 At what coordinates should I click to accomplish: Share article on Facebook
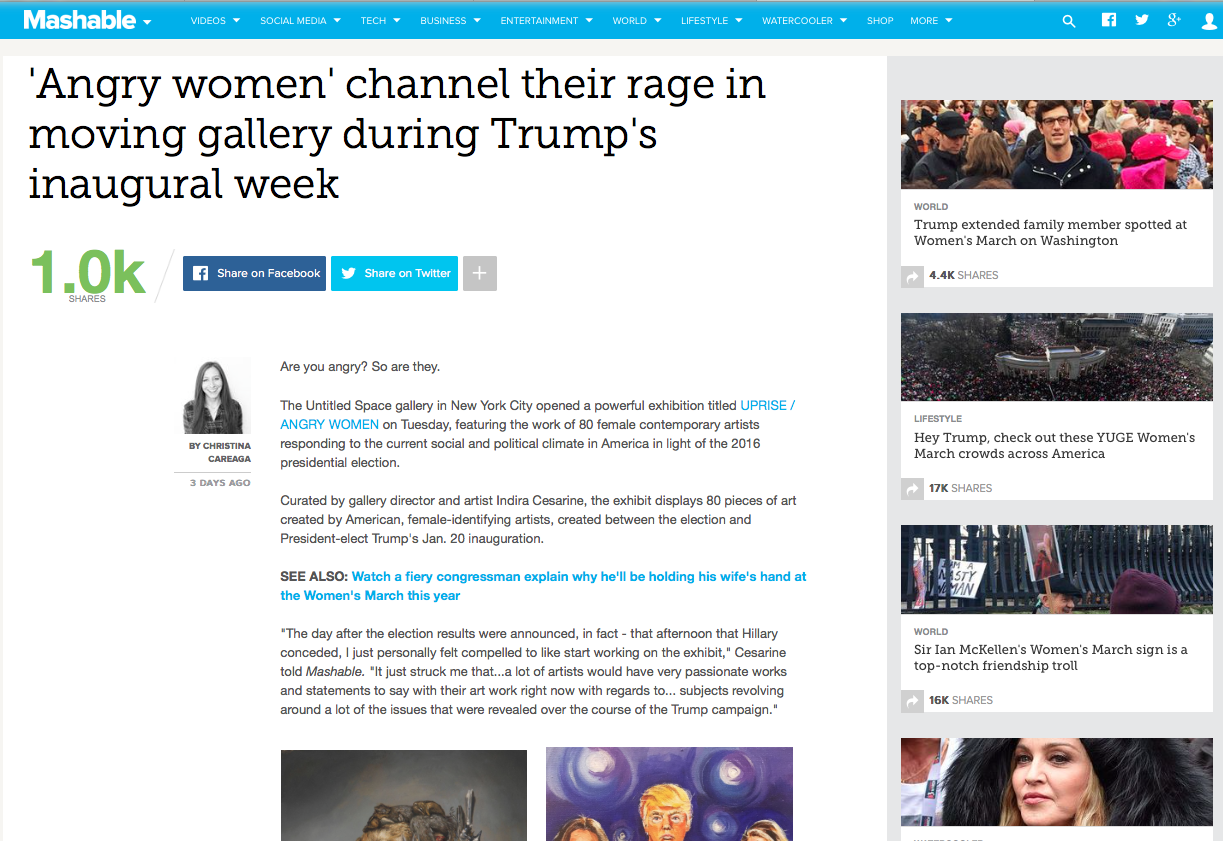pyautogui.click(x=254, y=273)
